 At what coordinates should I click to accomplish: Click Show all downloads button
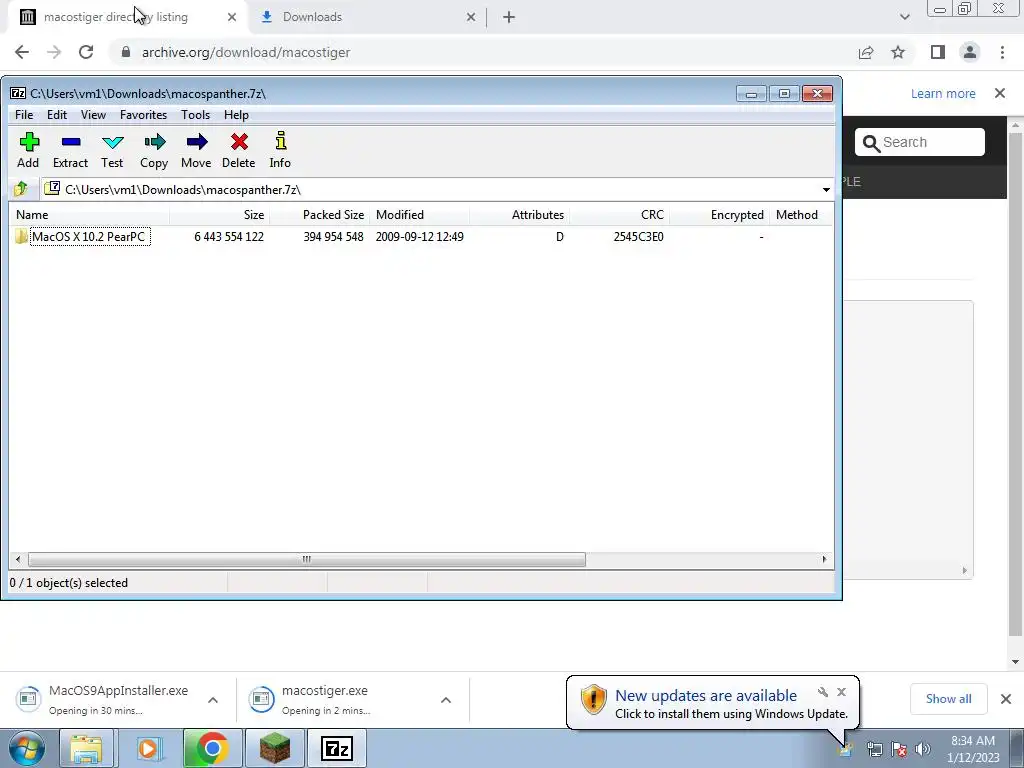click(948, 699)
